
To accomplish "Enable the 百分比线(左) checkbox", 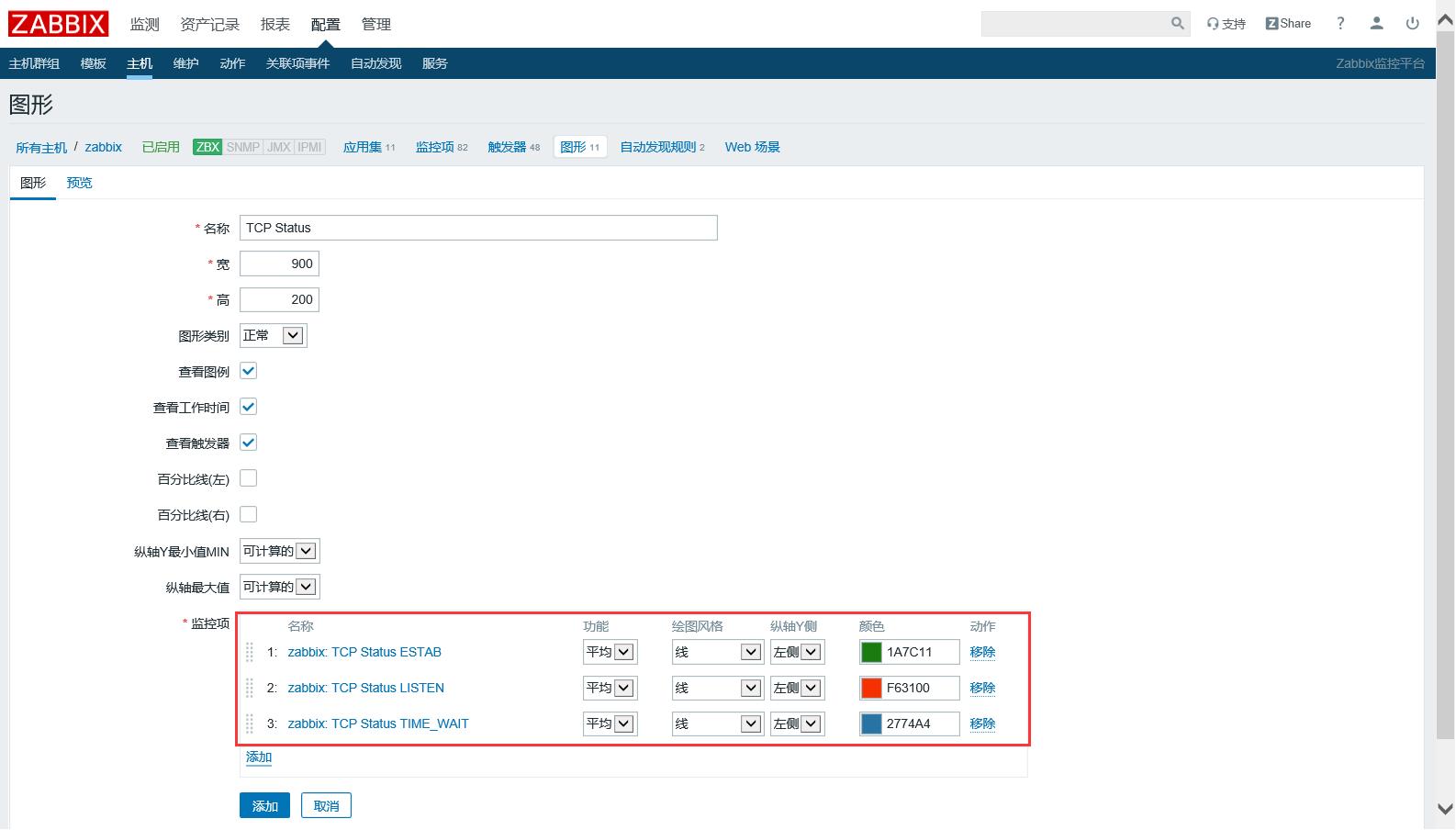I will [x=248, y=478].
